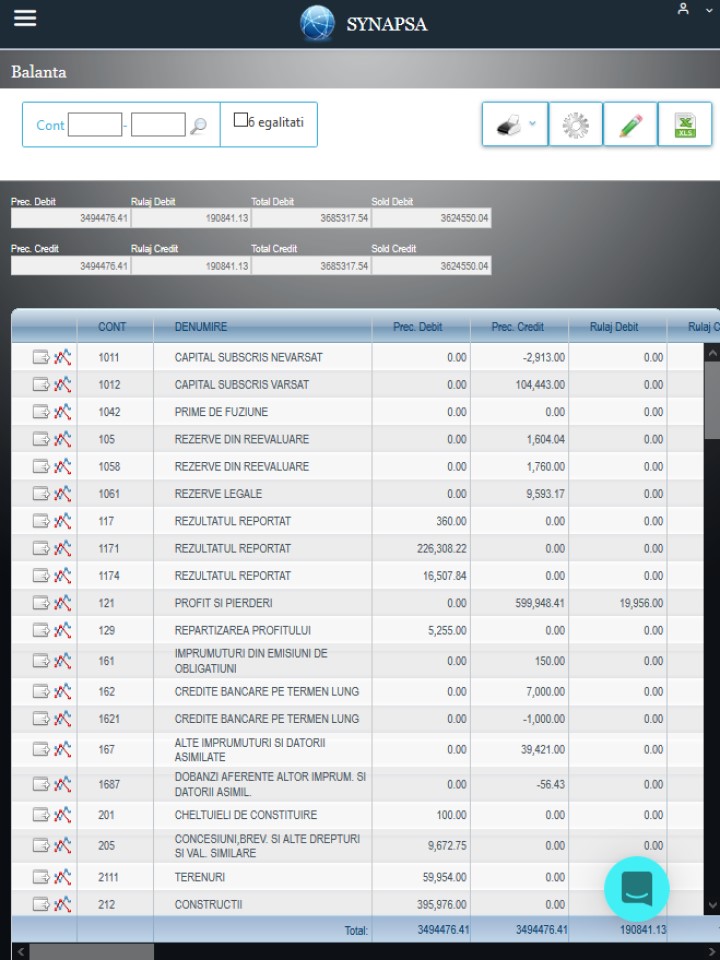Select CONSTRUCTII row text
The image size is (720, 960).
point(208,904)
